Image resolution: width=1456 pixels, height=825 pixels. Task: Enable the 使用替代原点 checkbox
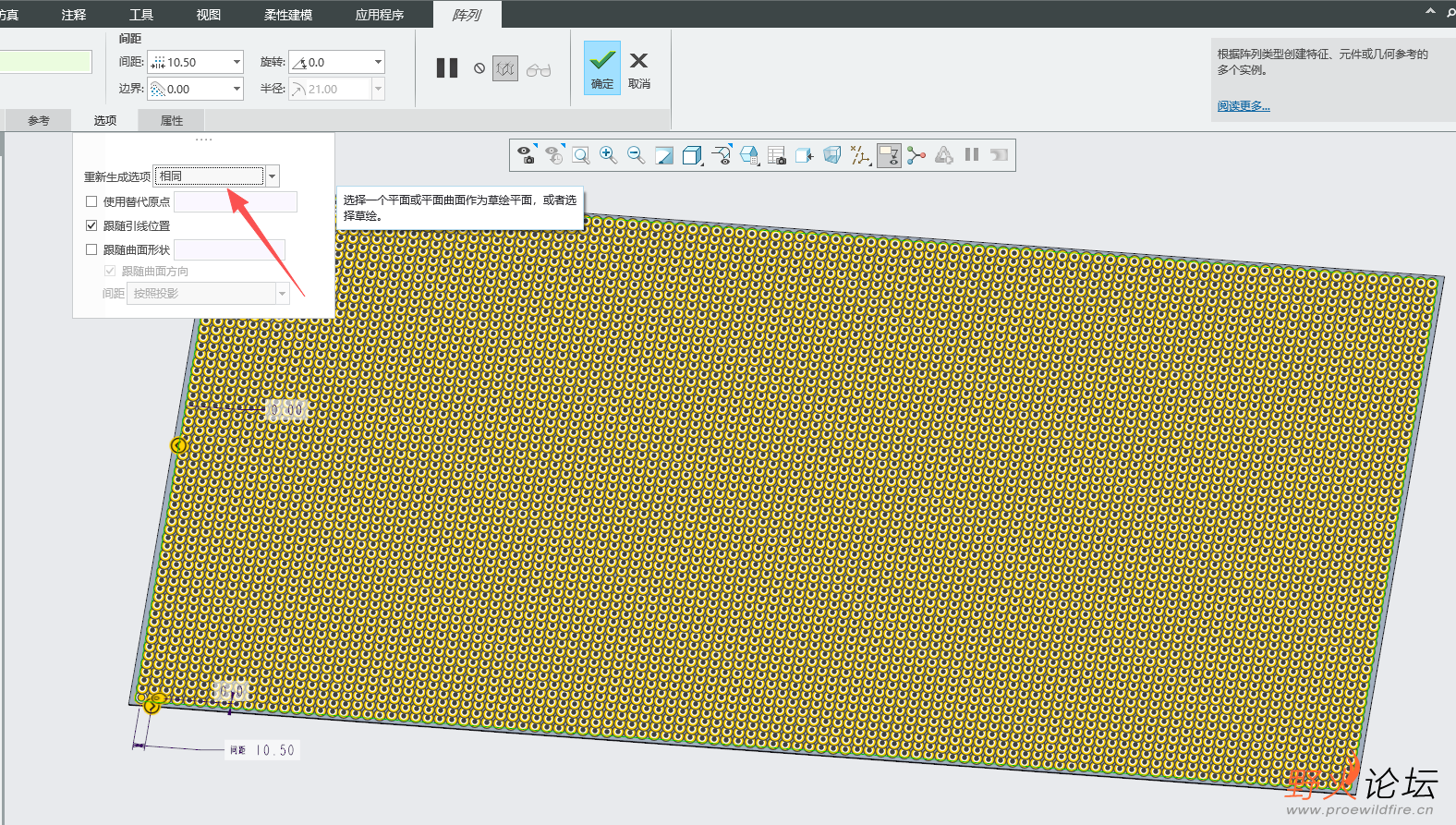point(91,201)
